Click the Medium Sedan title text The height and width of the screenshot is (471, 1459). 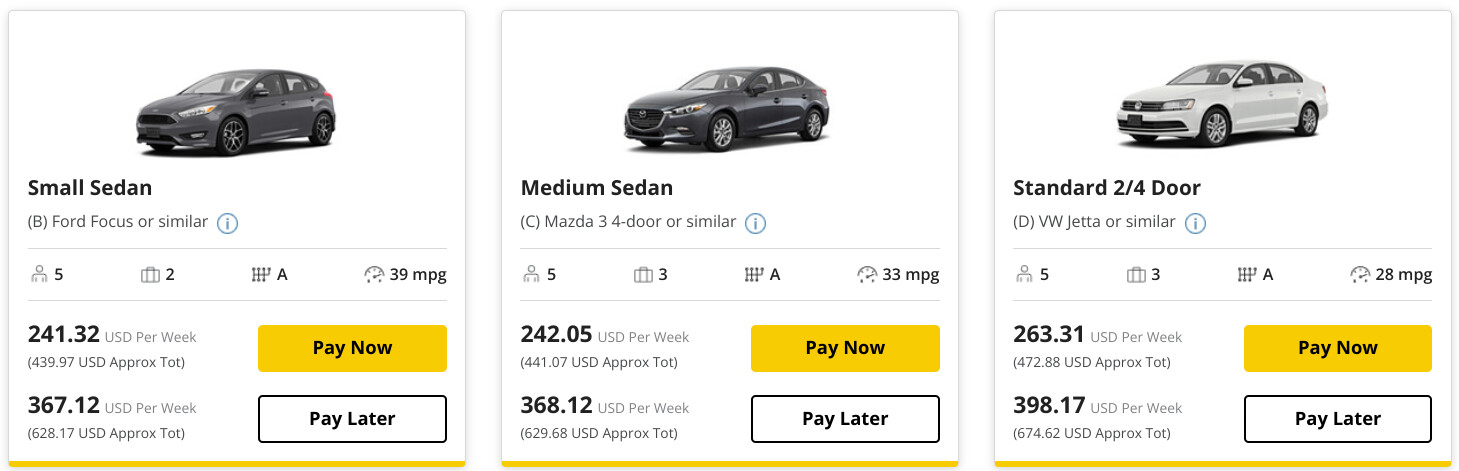coord(597,188)
